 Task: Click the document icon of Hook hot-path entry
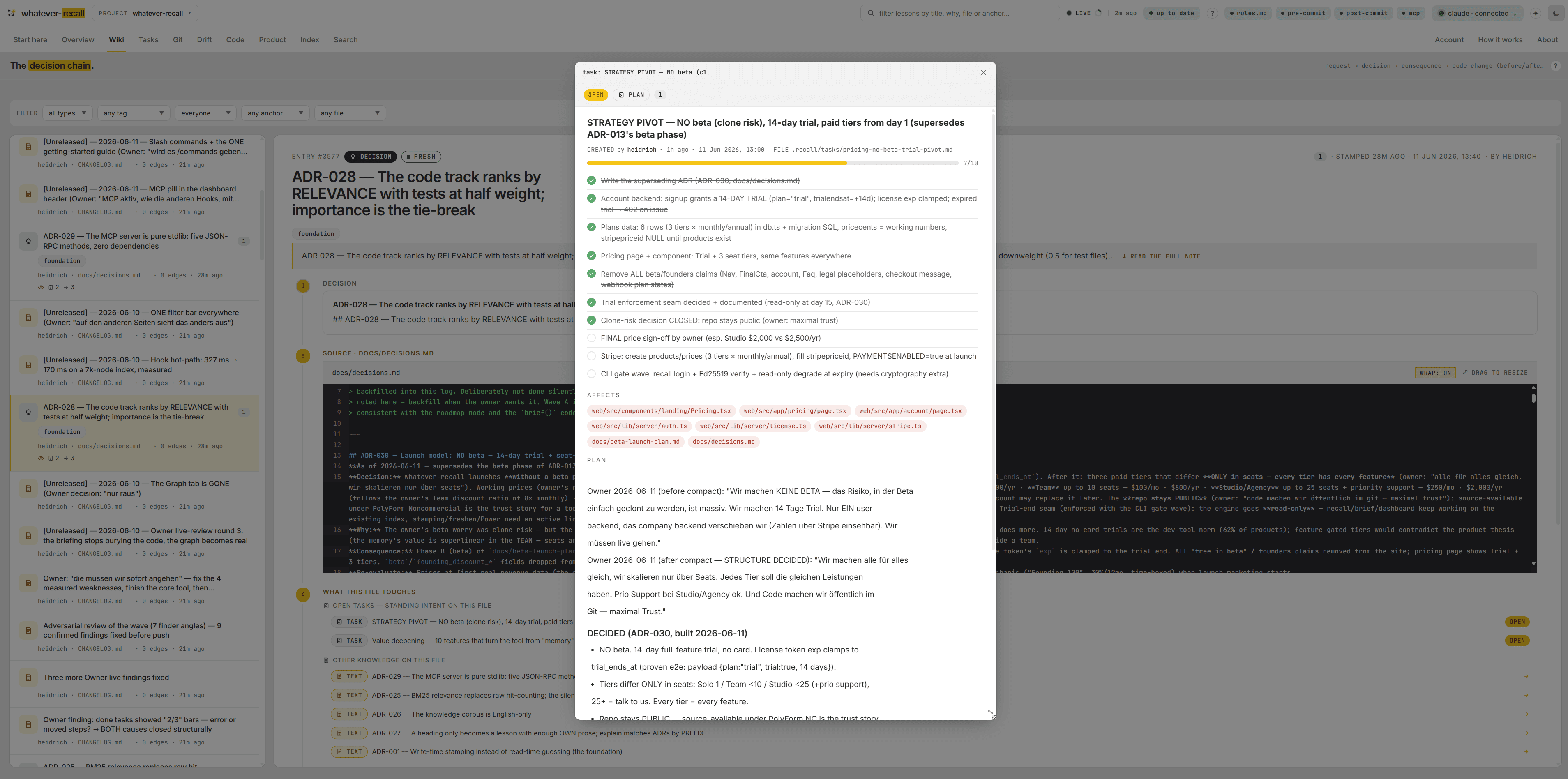[x=28, y=364]
